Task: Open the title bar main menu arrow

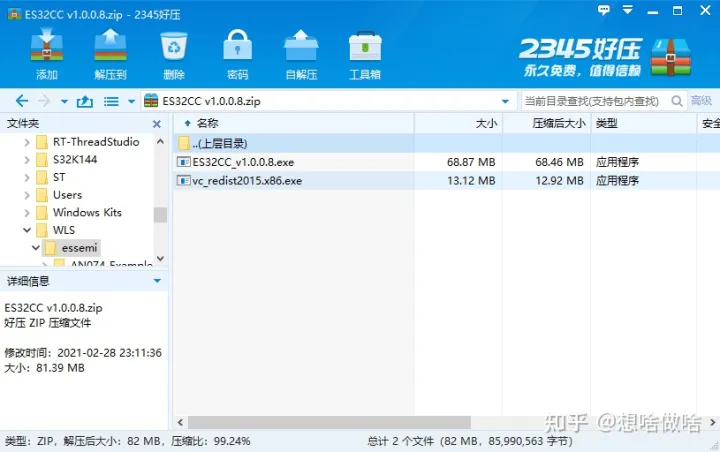Action: pos(627,9)
